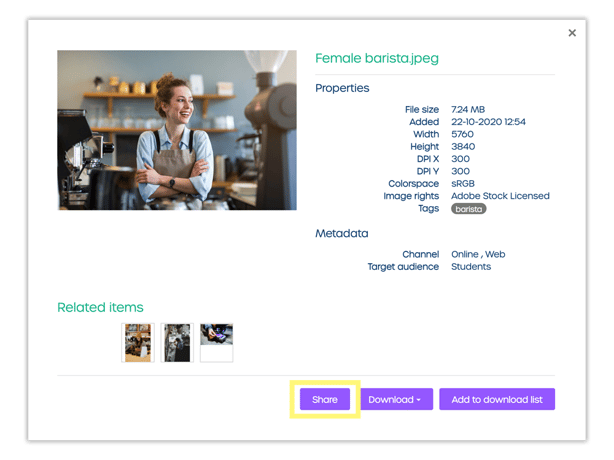
Task: Select the colorspace value sRGB
Action: click(x=463, y=184)
